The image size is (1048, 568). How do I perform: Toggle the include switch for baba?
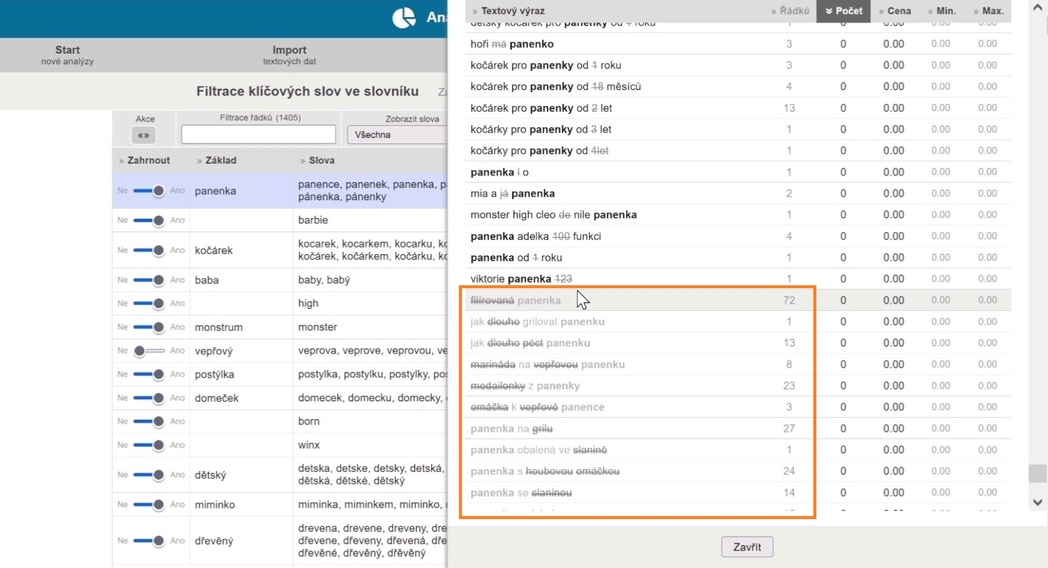(148, 279)
